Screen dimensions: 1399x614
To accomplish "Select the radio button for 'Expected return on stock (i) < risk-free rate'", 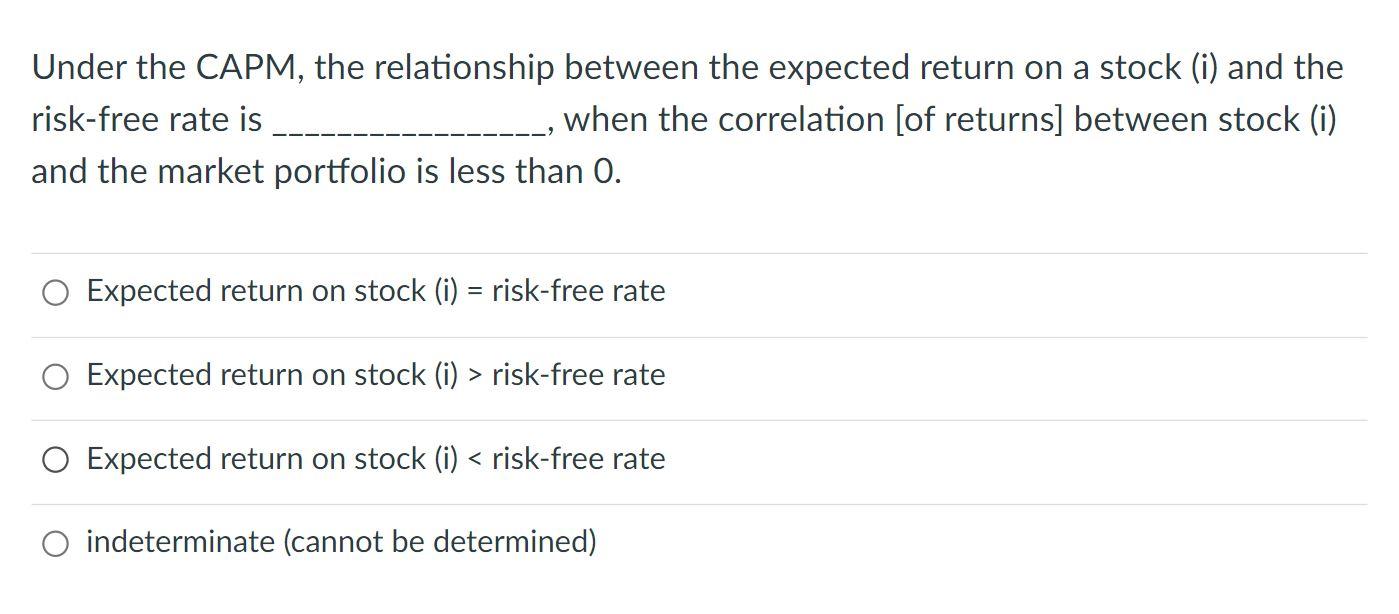I will [x=56, y=460].
